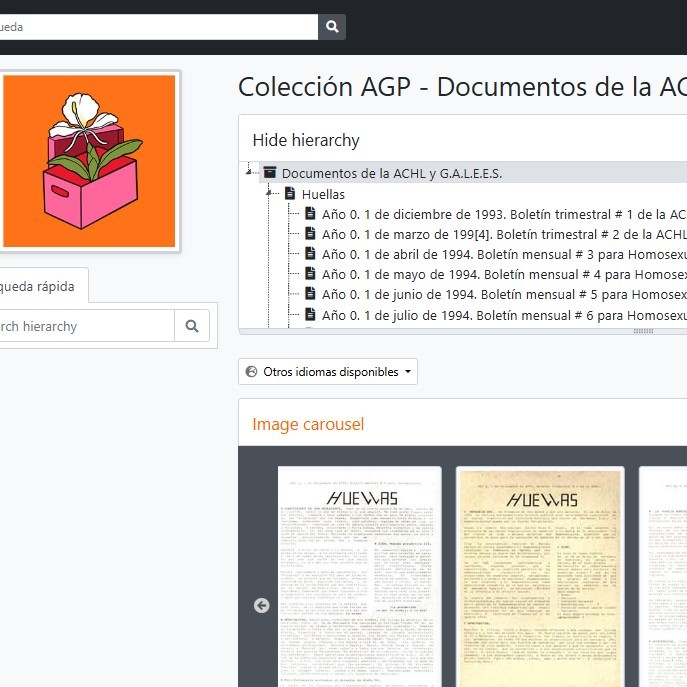Image resolution: width=687 pixels, height=687 pixels.
Task: Click the search hierarchy magnifier button
Action: point(191,326)
